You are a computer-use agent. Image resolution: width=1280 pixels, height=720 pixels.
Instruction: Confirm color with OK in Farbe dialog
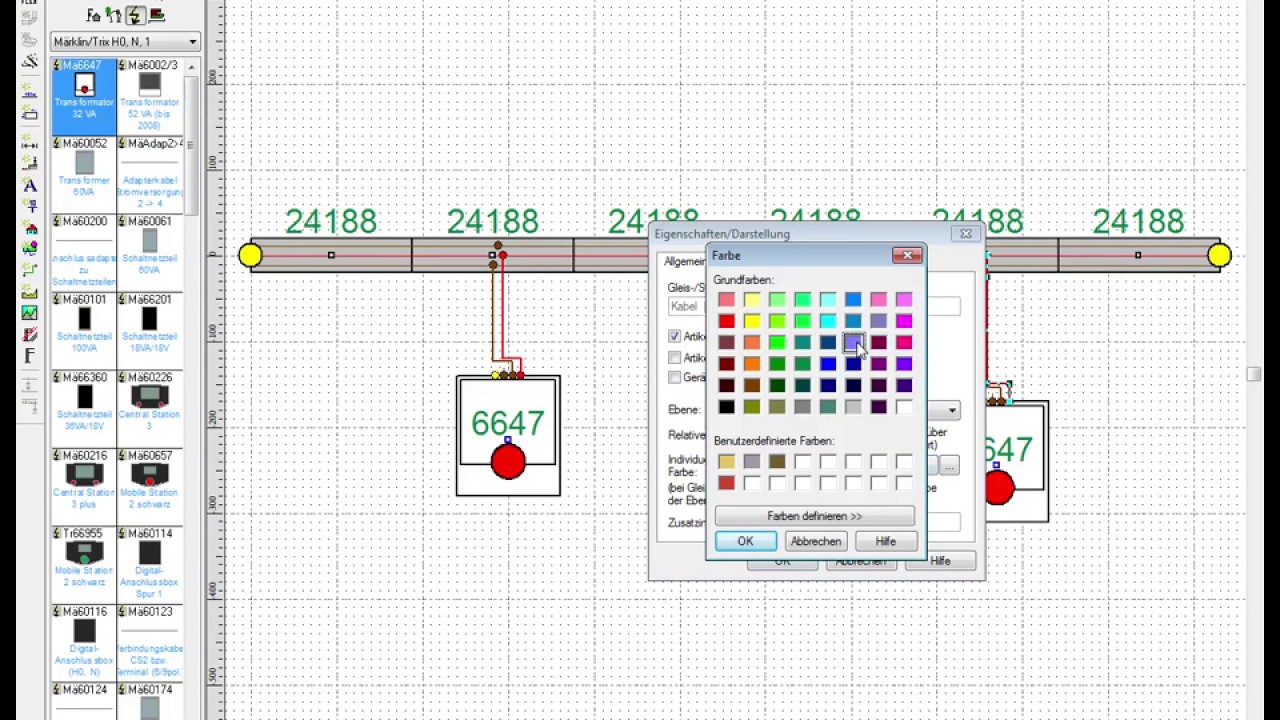pyautogui.click(x=745, y=541)
